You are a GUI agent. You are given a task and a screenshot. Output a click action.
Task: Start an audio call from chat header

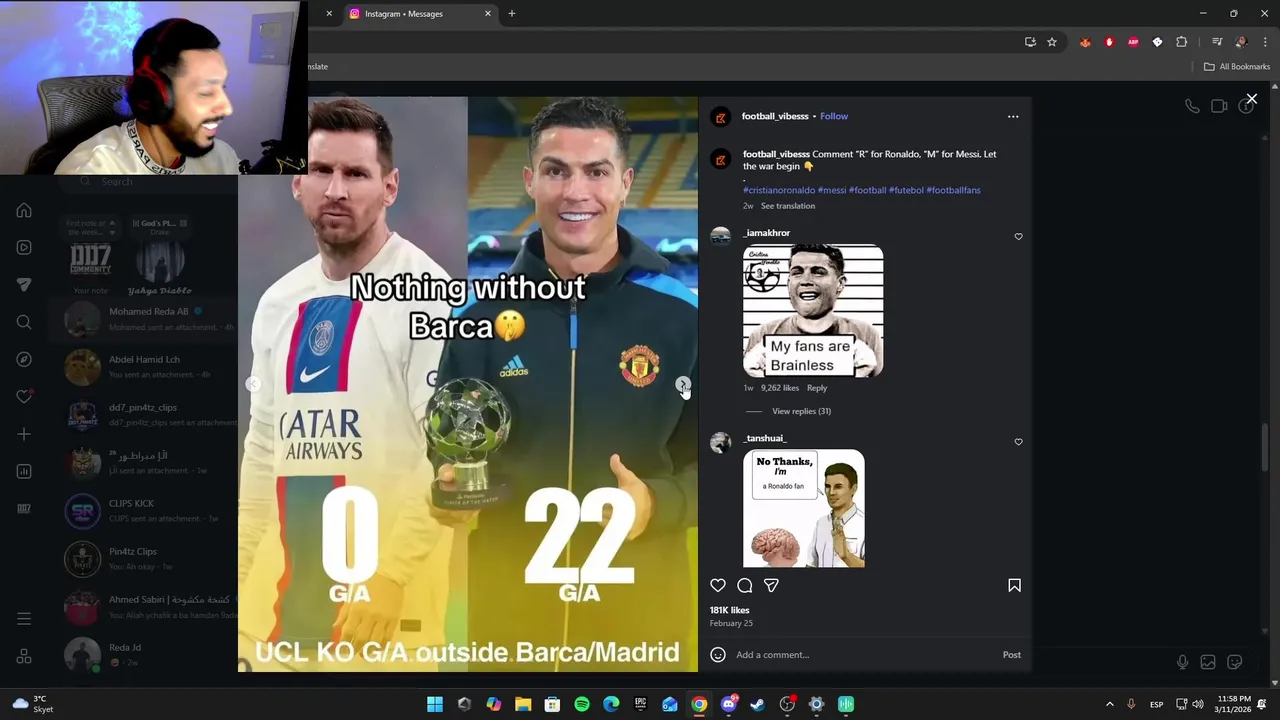click(1192, 106)
